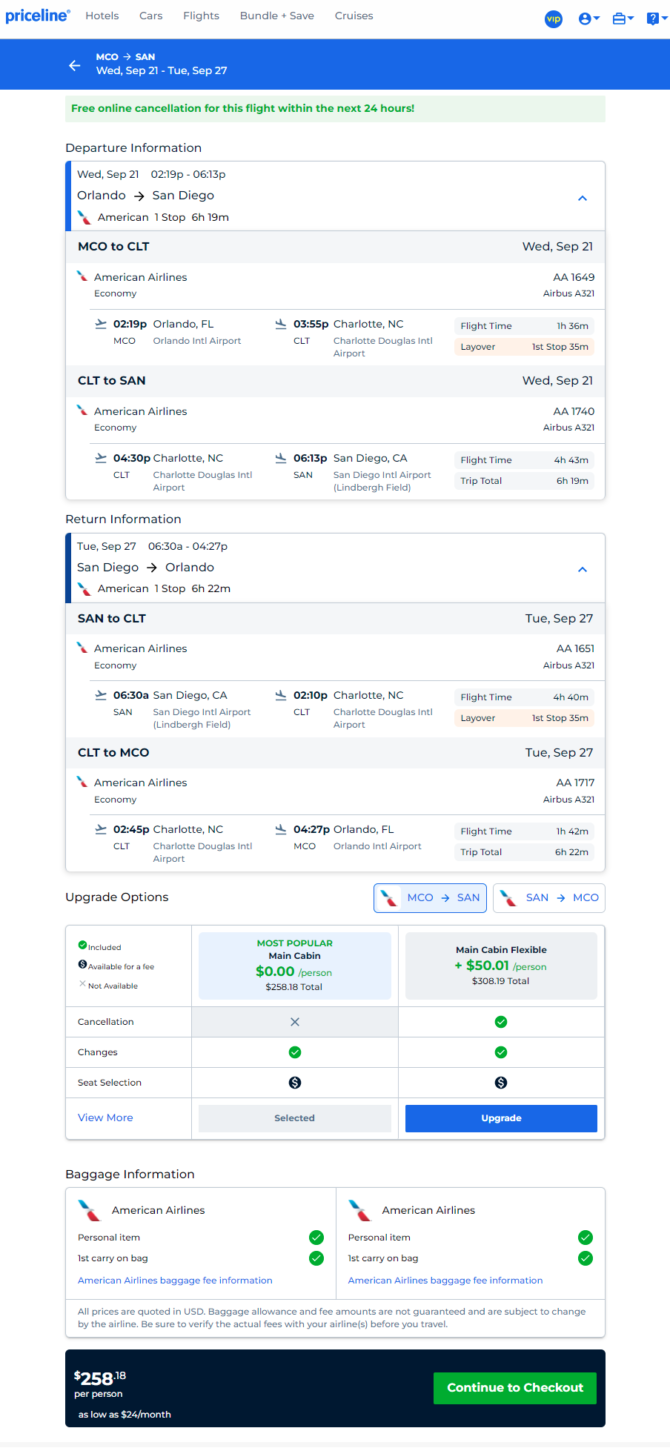
Task: Upgrade to Main Cabin Flexible
Action: tap(501, 1118)
